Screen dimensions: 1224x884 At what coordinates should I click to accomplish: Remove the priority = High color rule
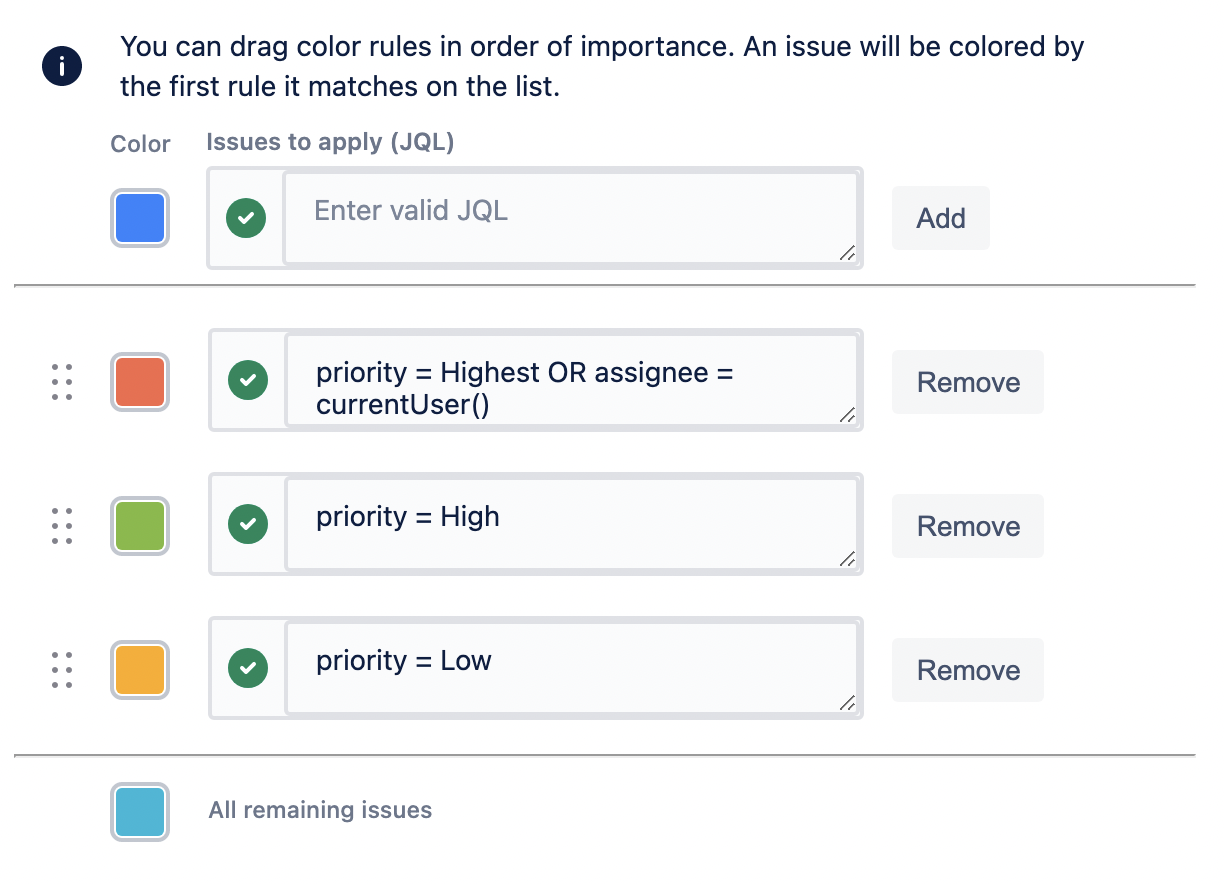[x=968, y=526]
